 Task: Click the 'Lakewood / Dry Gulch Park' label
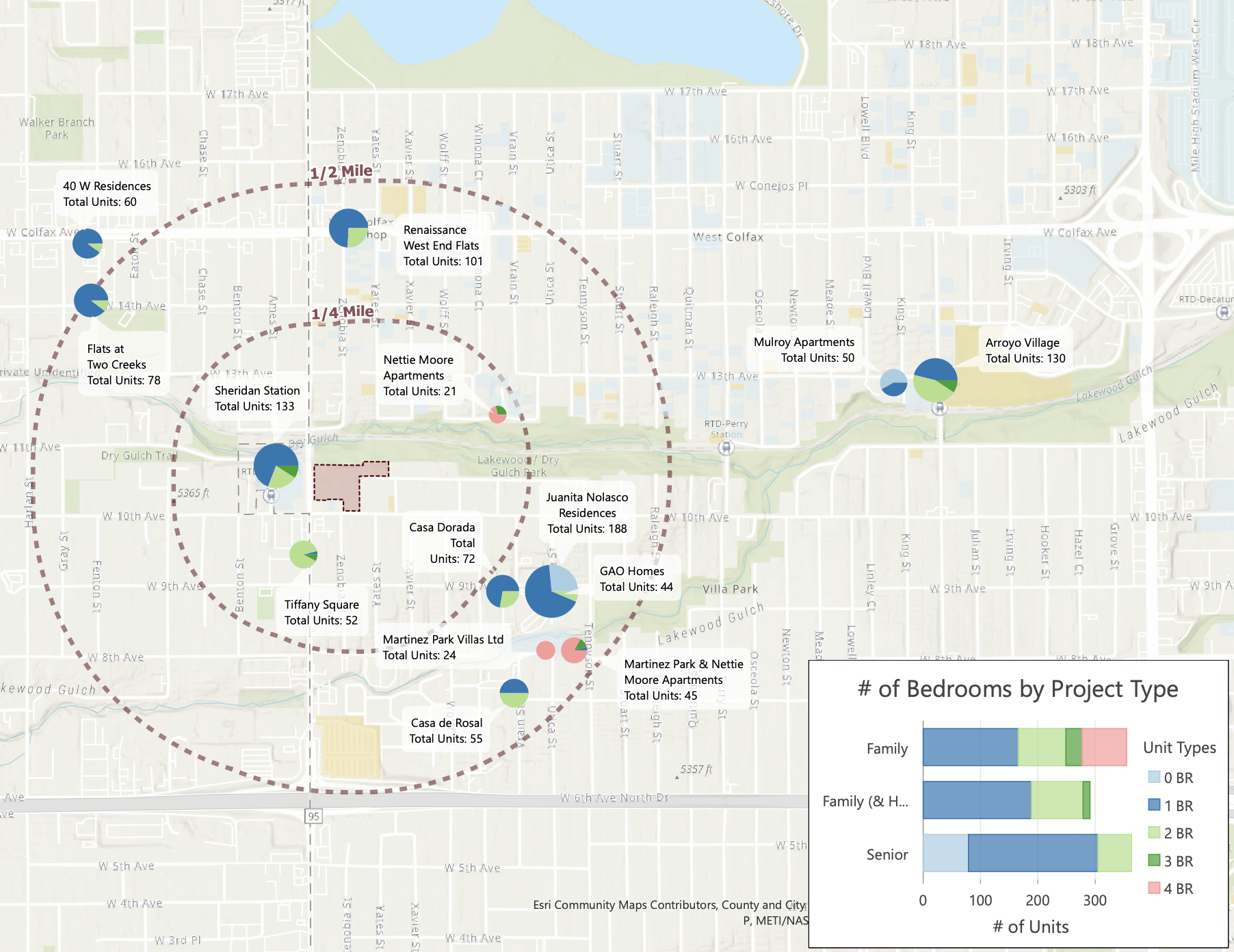pos(518,466)
